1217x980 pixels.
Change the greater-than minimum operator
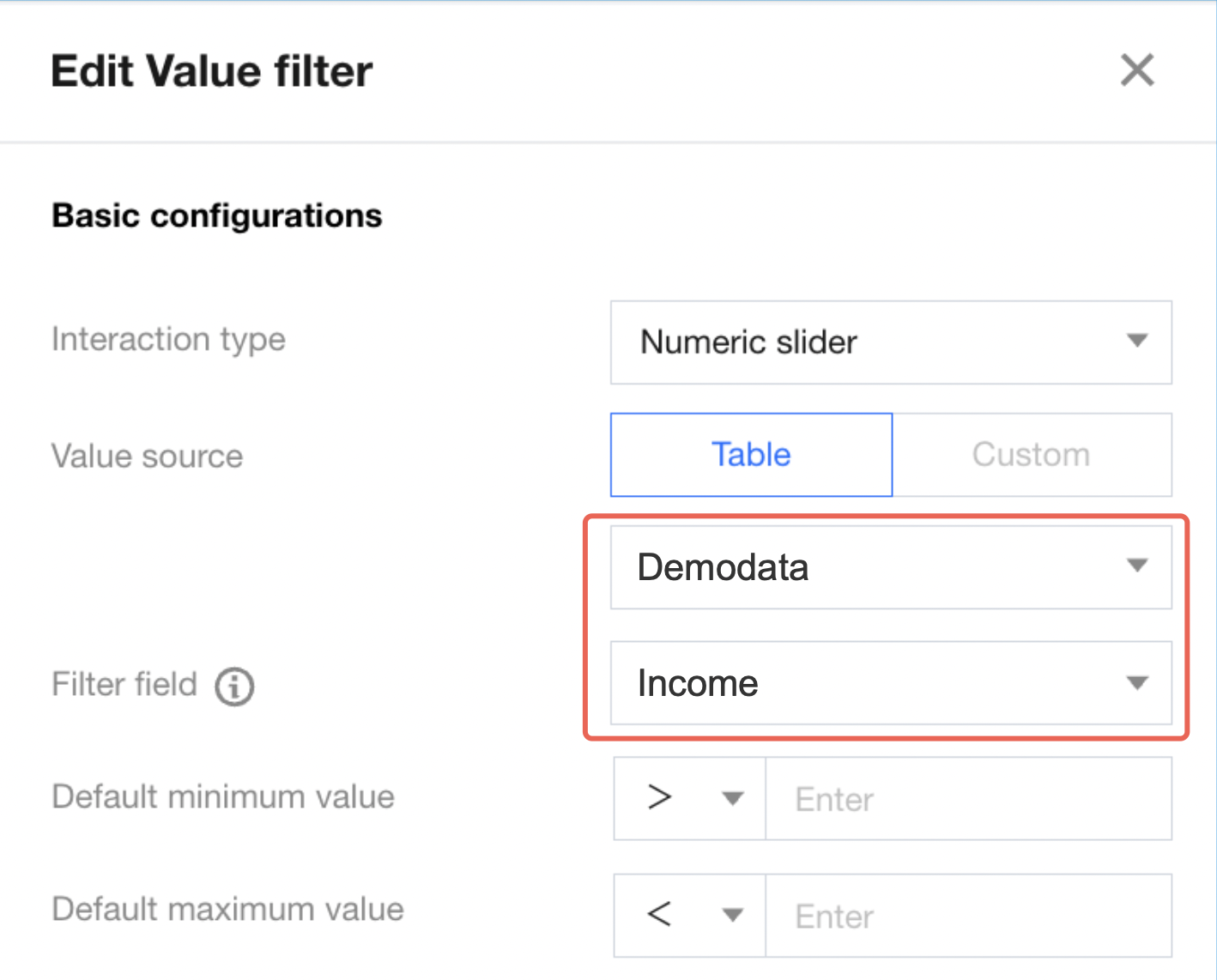690,798
